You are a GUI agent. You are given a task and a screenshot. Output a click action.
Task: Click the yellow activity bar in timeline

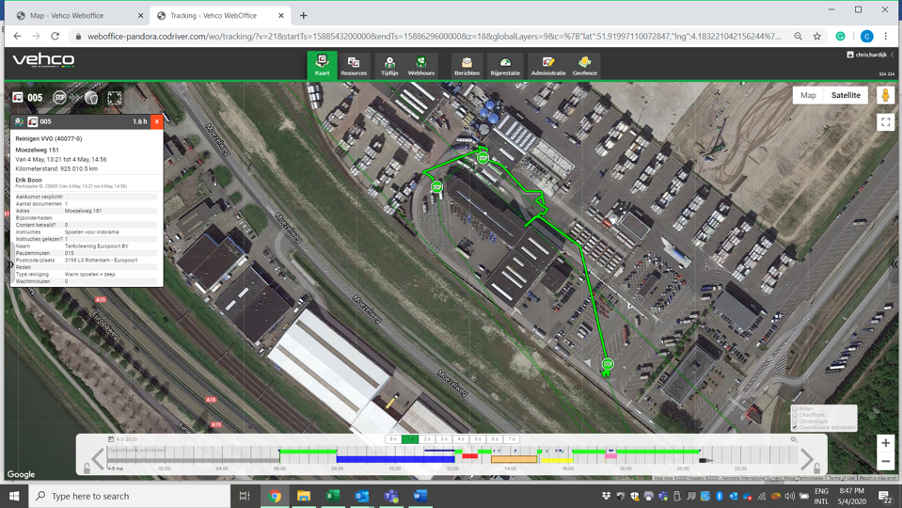556,460
